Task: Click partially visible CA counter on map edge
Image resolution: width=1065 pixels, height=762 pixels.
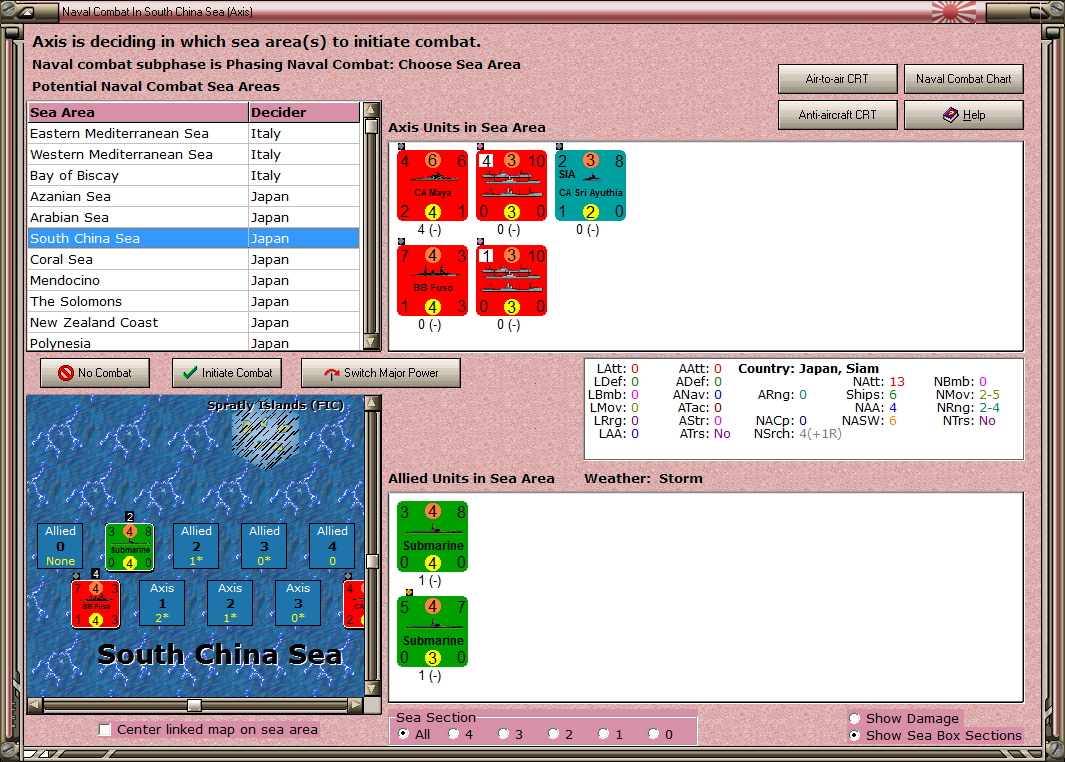Action: [x=355, y=604]
